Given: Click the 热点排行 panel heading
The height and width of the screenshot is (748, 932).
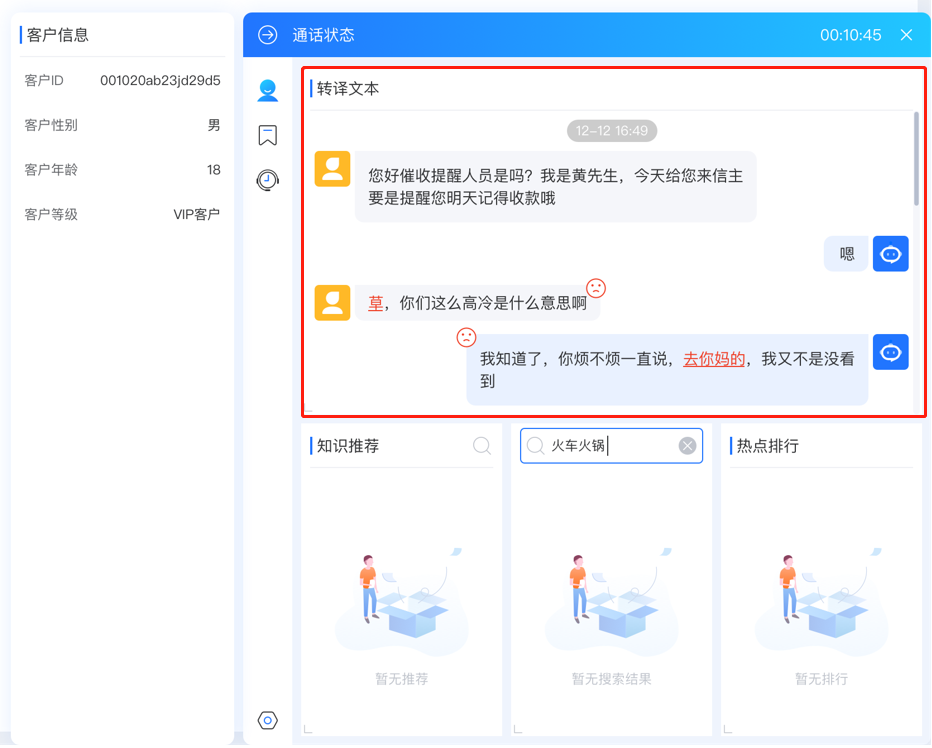Looking at the screenshot, I should coord(767,445).
